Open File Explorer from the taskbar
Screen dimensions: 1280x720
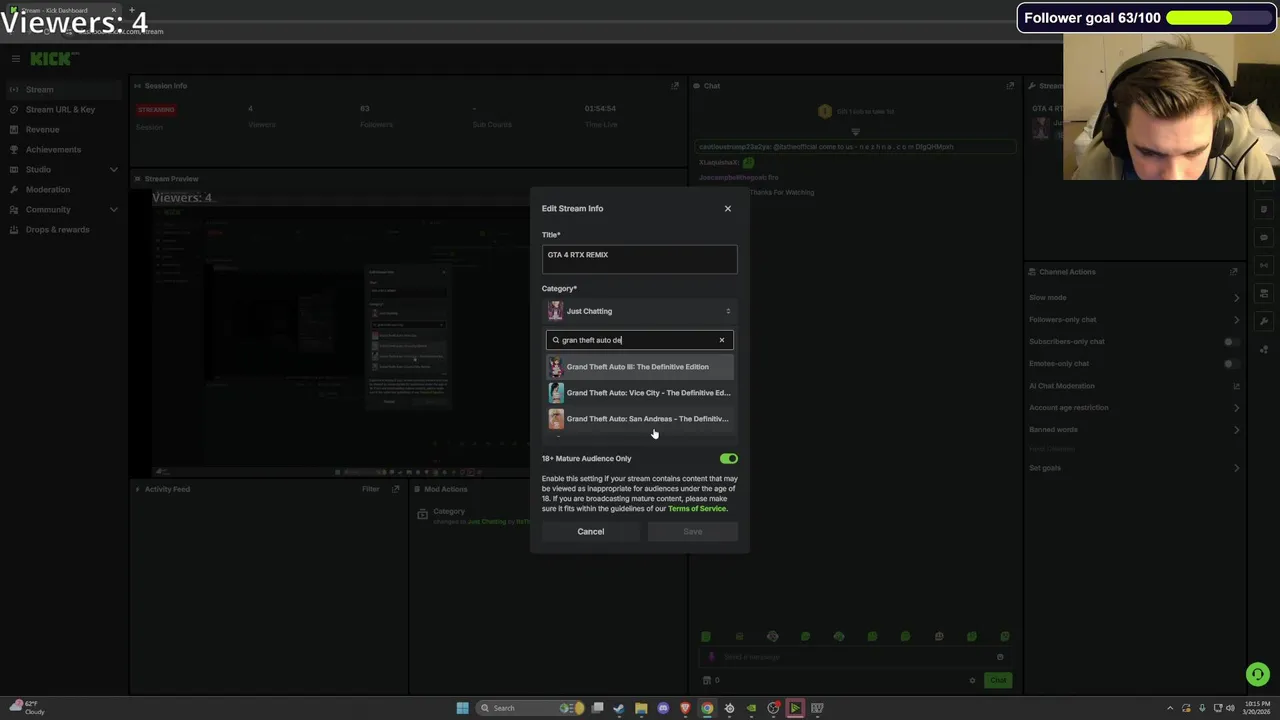coord(641,708)
